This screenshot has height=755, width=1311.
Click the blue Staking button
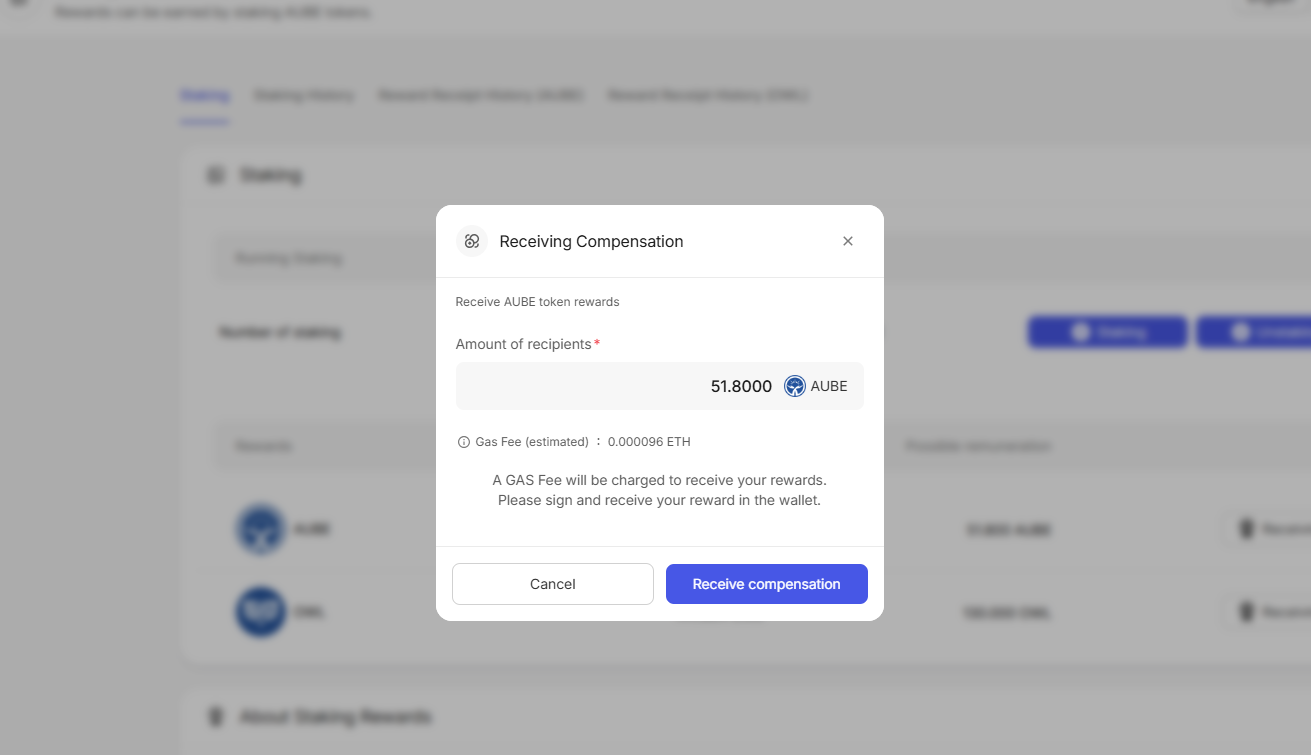click(1107, 332)
